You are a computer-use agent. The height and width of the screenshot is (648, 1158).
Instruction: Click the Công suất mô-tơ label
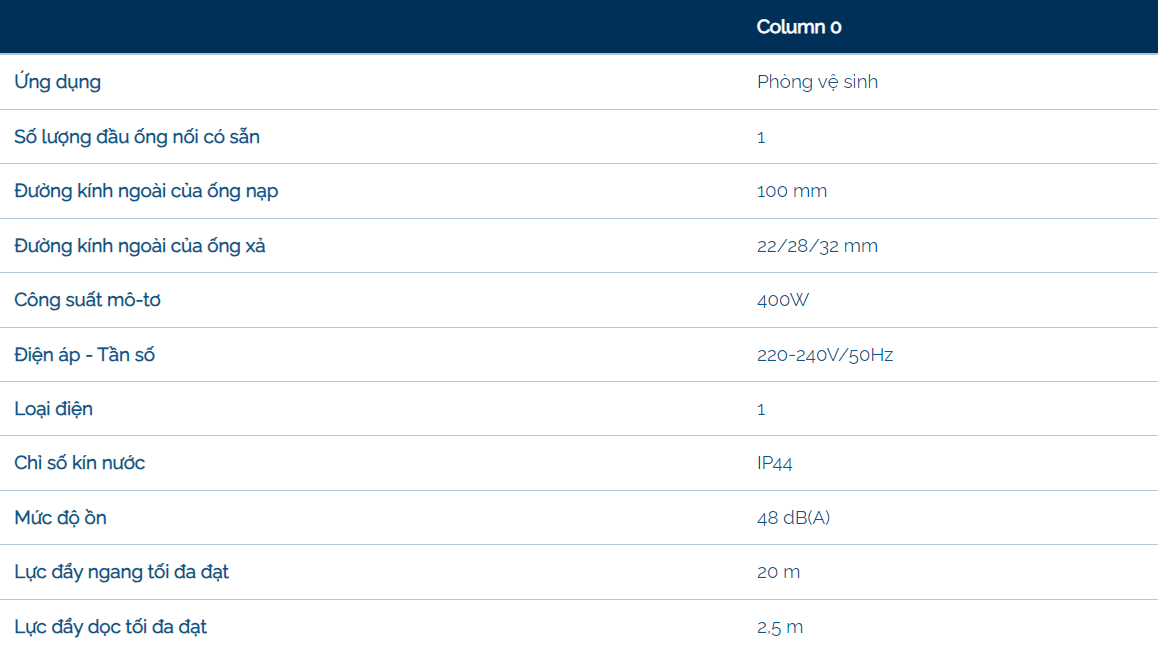(x=87, y=300)
